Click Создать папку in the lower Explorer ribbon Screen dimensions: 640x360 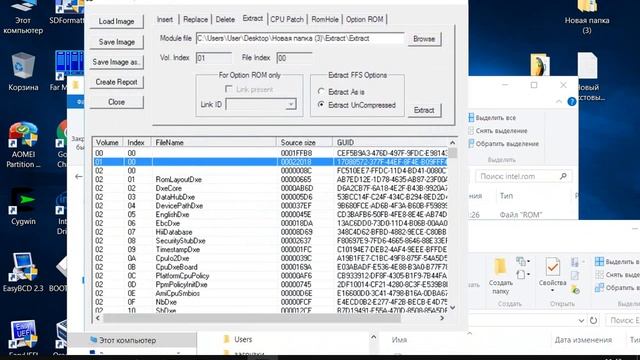(500, 276)
